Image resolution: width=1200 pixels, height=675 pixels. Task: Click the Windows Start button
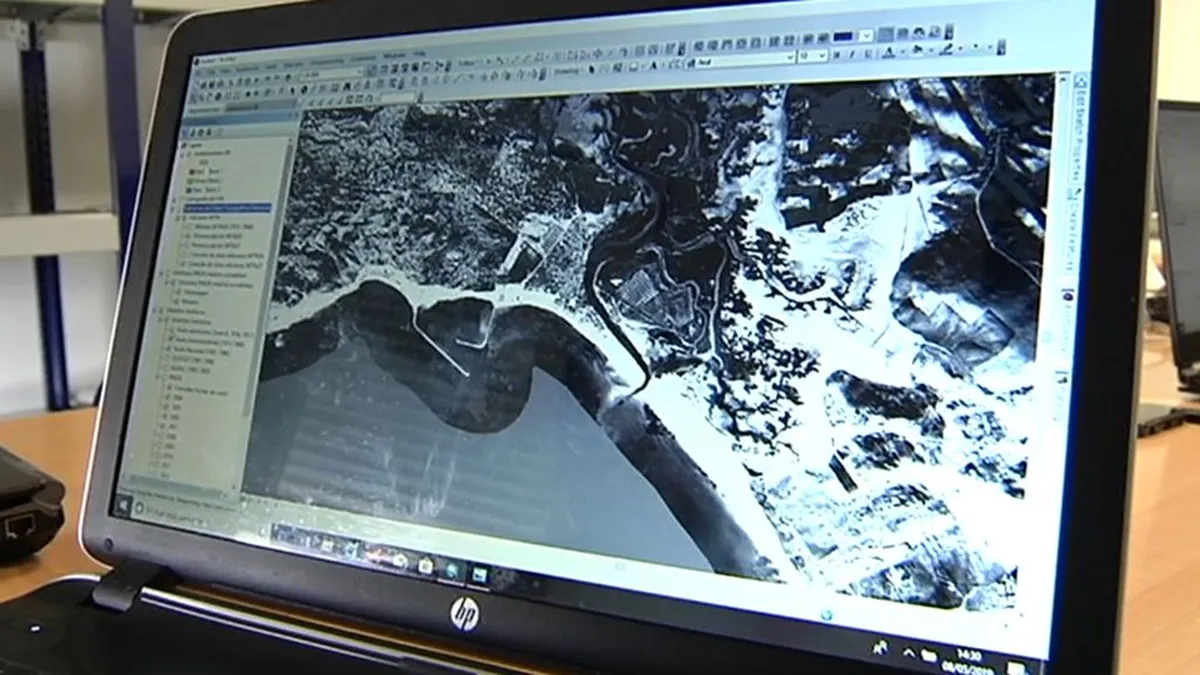(x=123, y=506)
